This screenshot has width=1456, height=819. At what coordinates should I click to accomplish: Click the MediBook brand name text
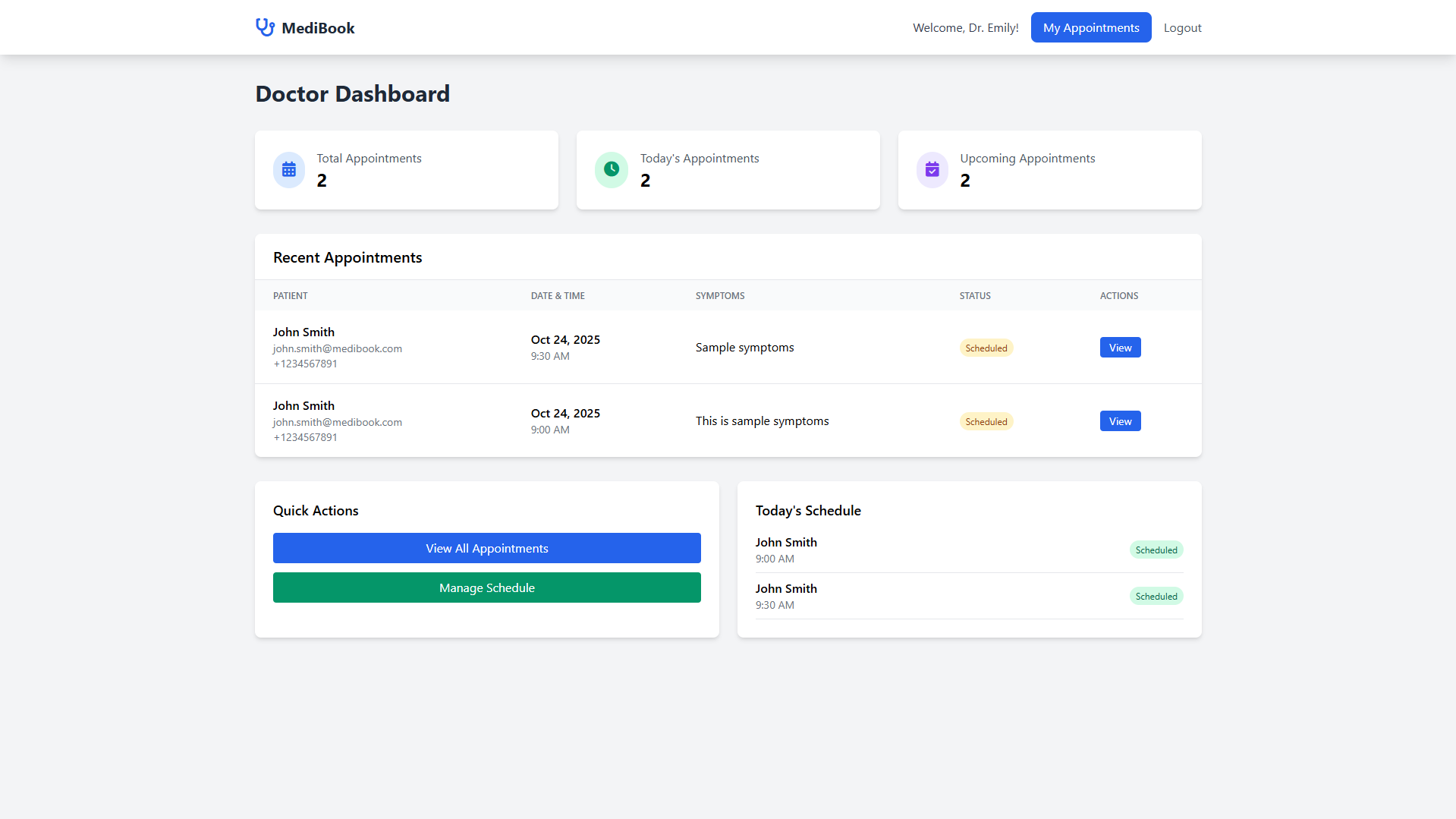318,28
